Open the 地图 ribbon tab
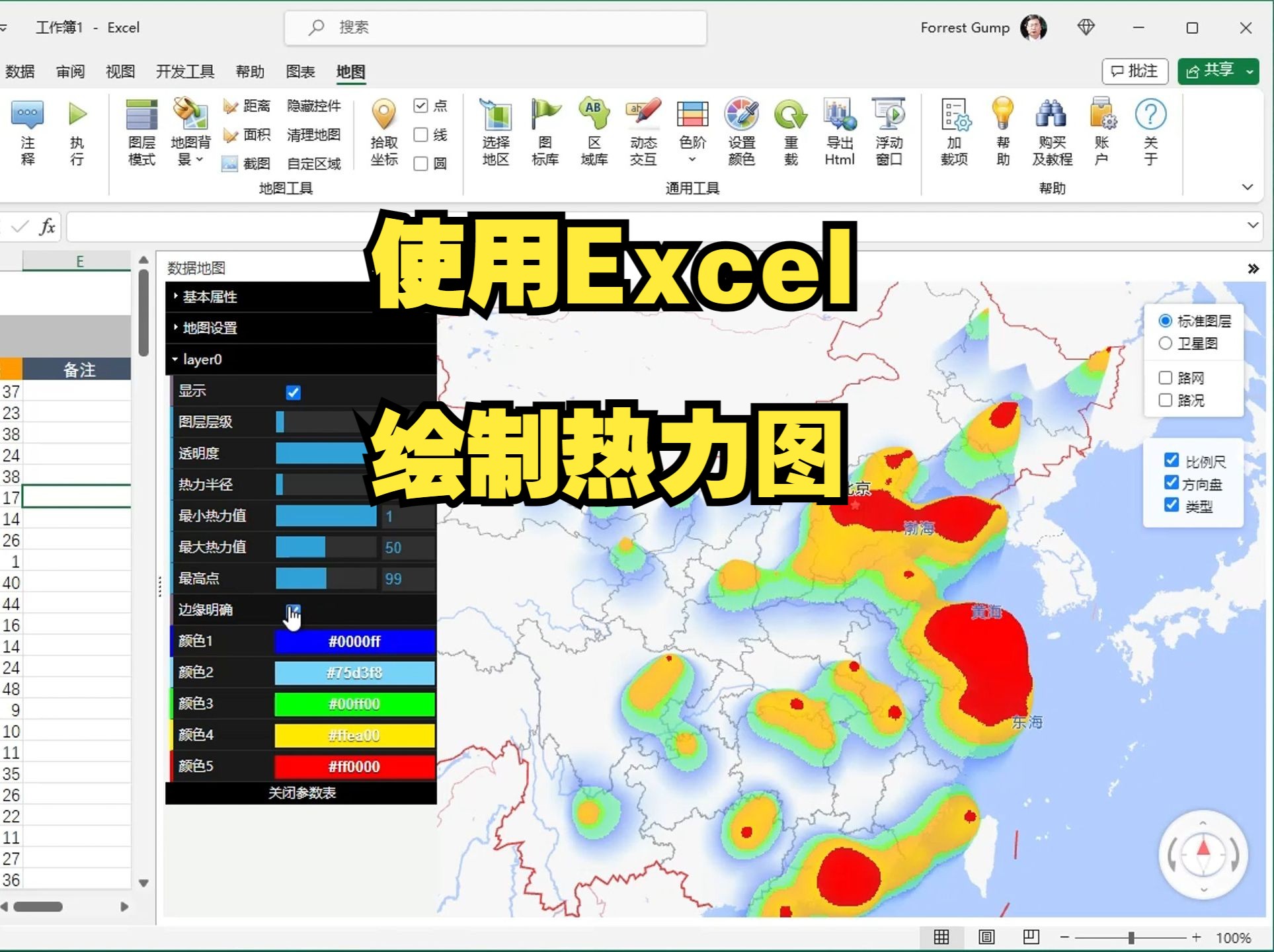 [x=350, y=71]
